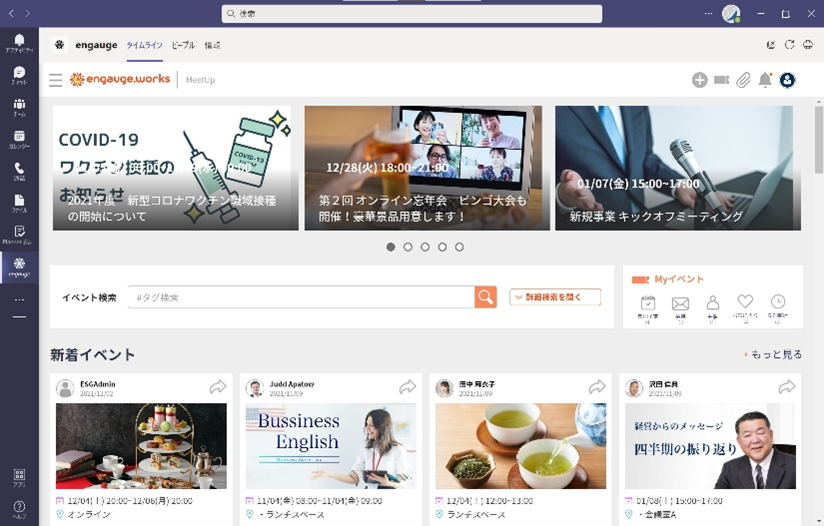Click the My events calendar icon
Screen dimensions: 824x526
648,303
